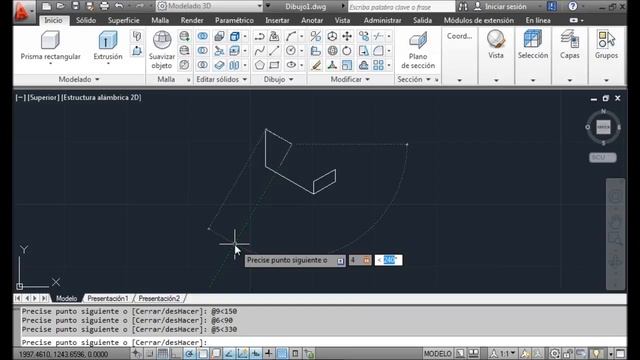
Task: Toggle ortho mode in status bar
Action: [x=175, y=353]
